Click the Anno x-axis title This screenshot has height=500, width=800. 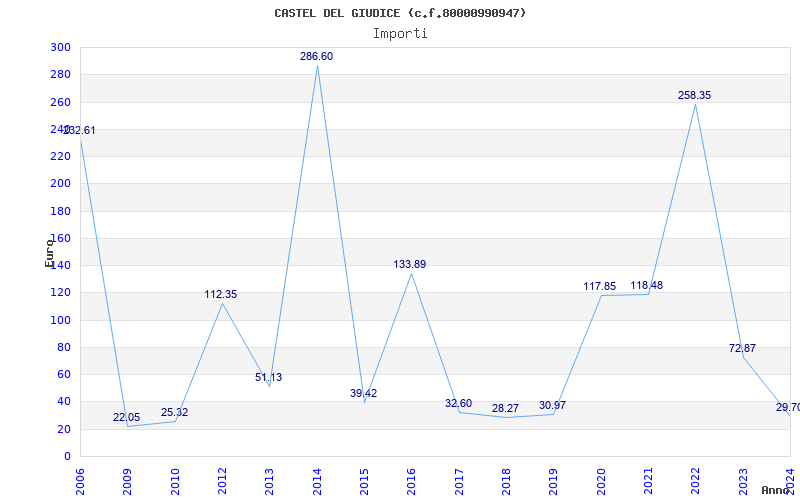coord(774,490)
